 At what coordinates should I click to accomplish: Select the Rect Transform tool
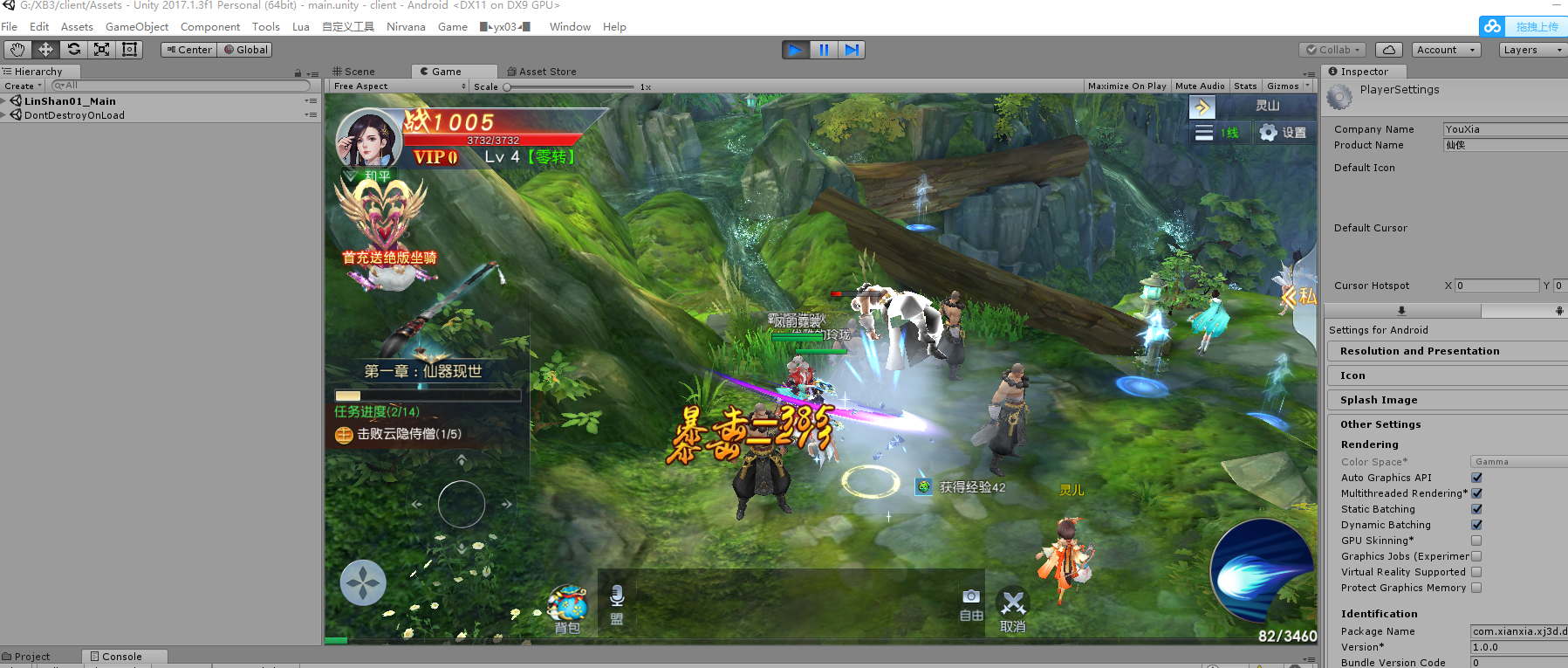130,50
